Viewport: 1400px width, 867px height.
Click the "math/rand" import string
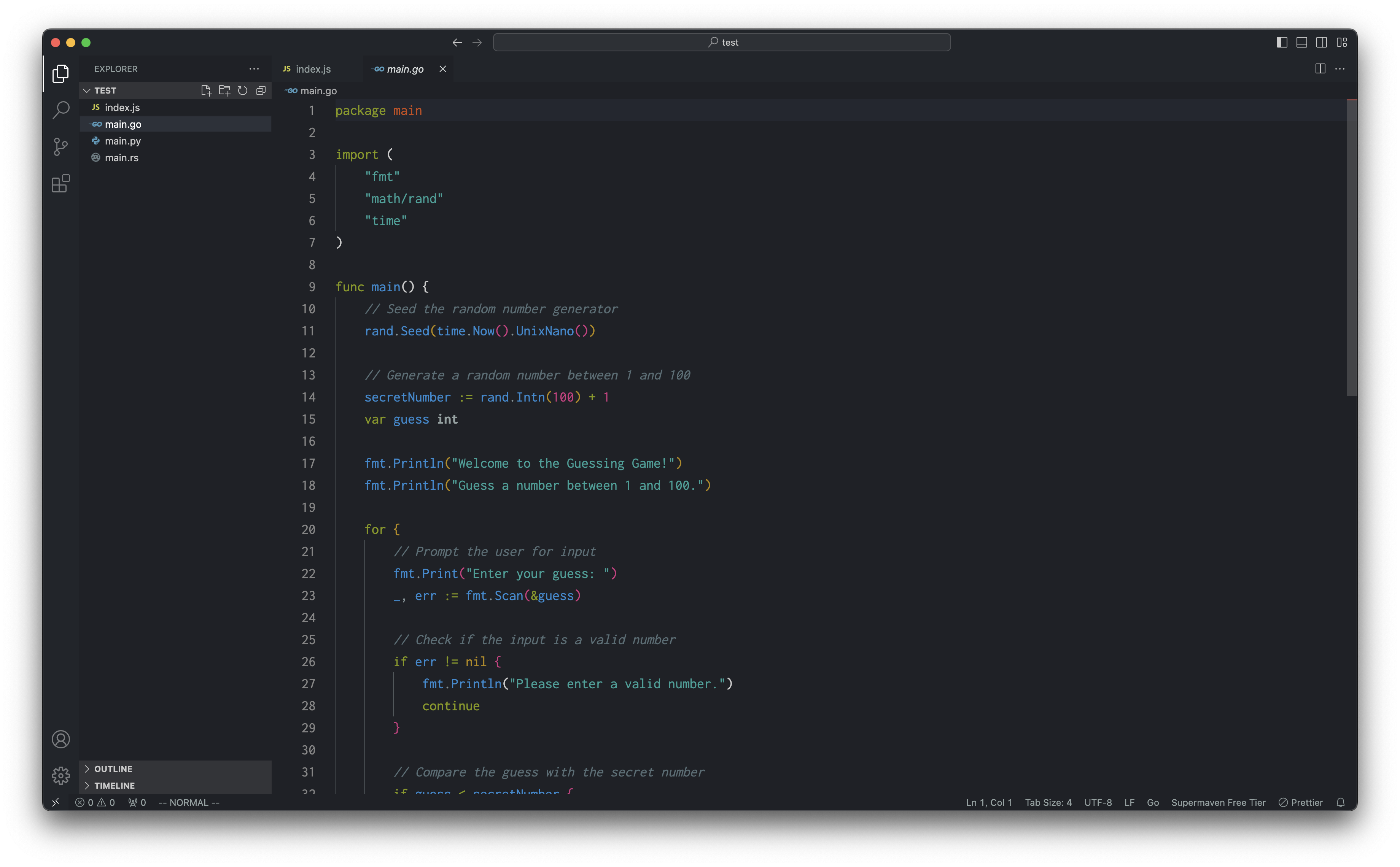pos(404,199)
